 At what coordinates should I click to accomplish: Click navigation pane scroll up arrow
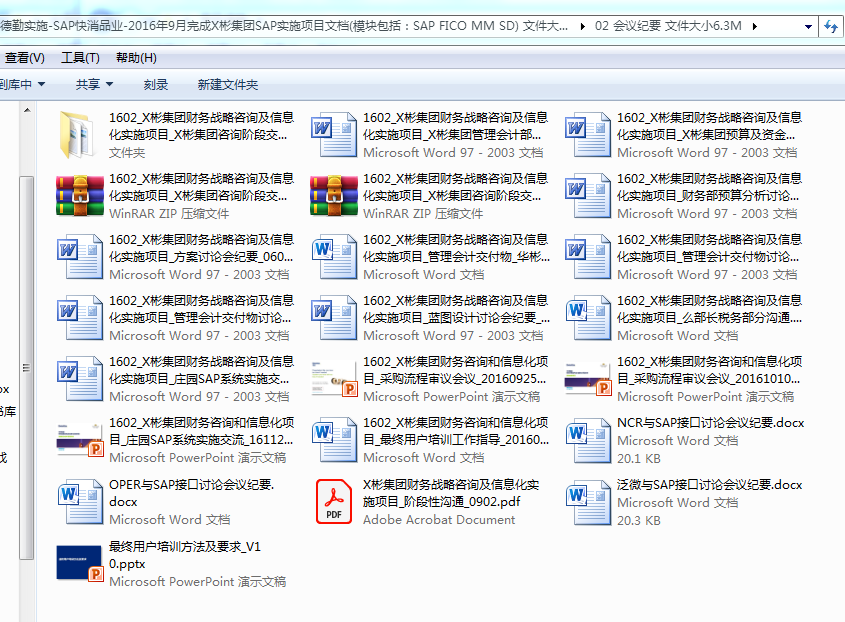[27, 110]
